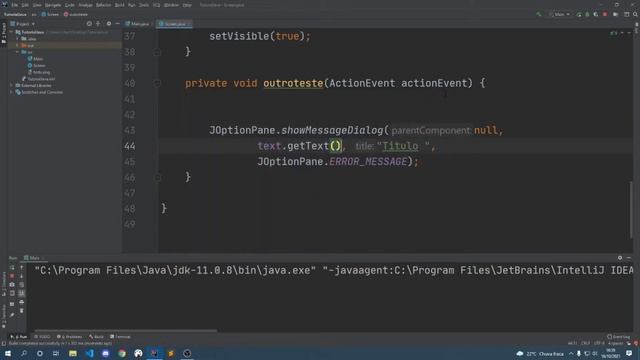Open the Event Log in status bar
640x360 pixels.
619,337
